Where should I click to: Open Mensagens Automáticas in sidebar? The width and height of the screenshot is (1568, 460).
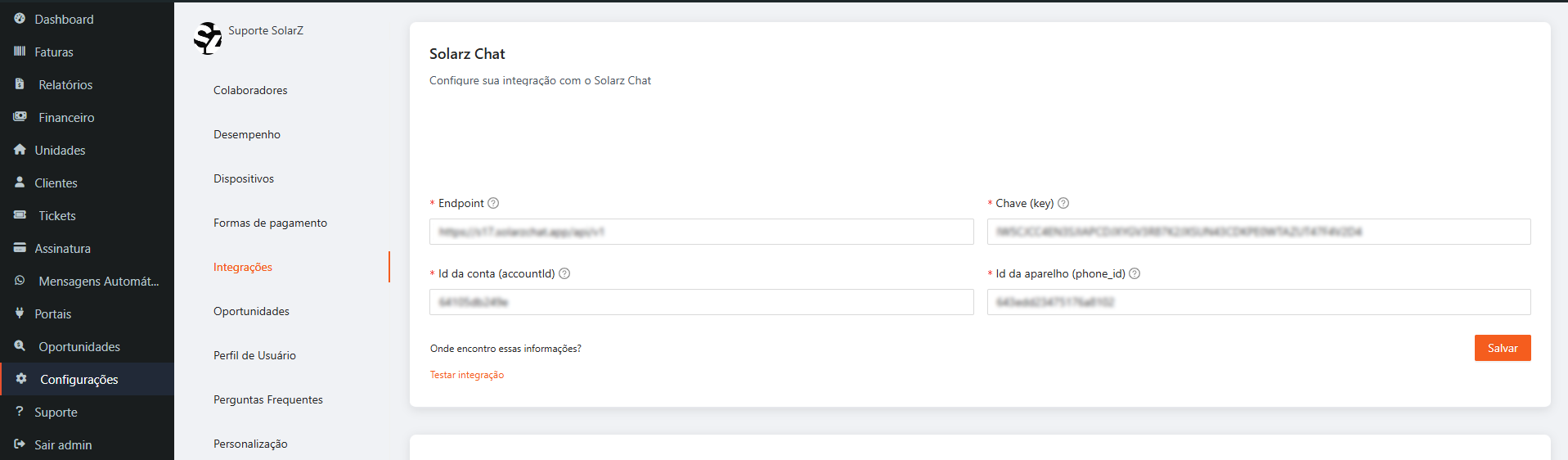(x=98, y=281)
